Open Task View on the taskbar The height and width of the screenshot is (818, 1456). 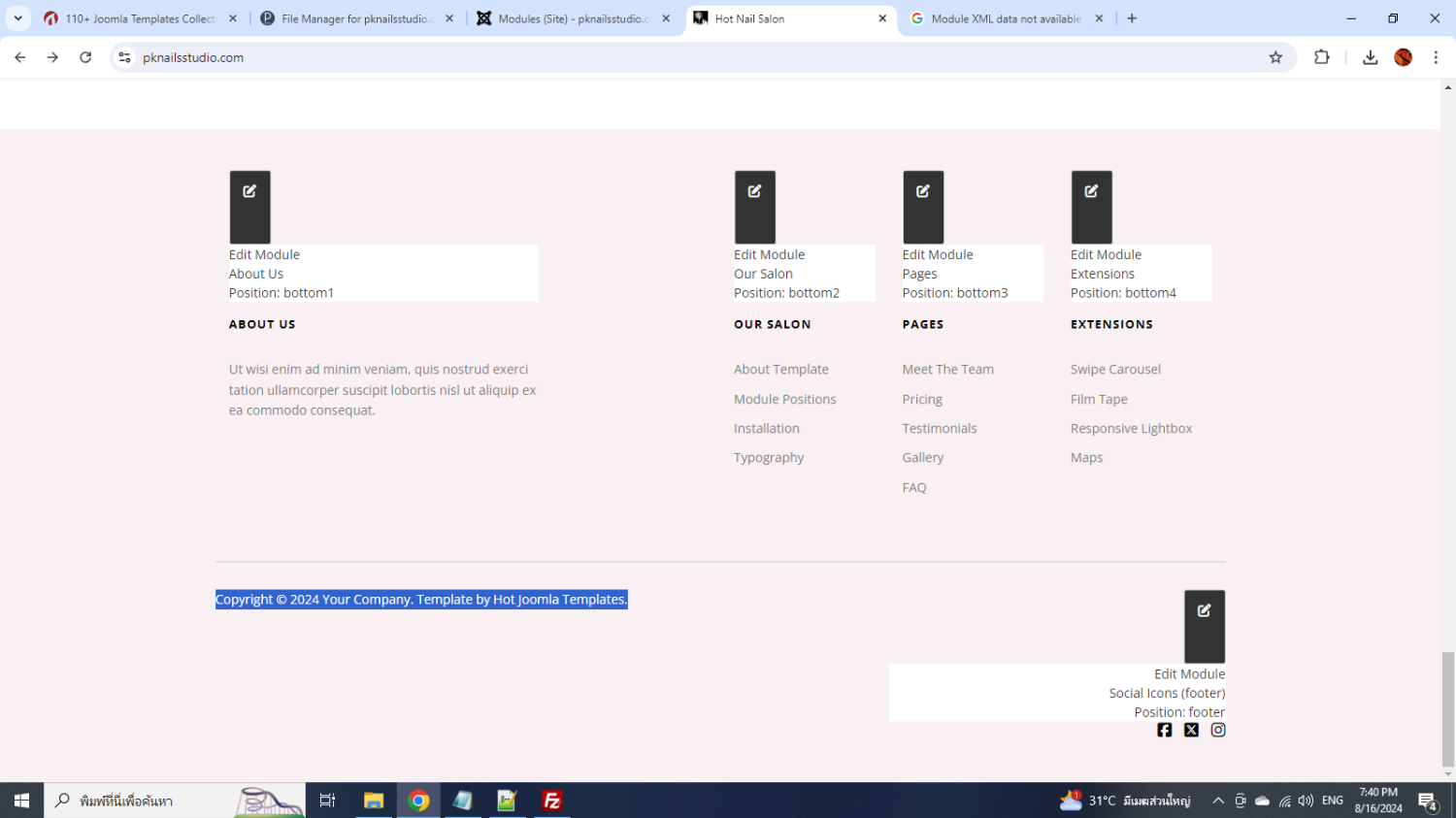[327, 801]
